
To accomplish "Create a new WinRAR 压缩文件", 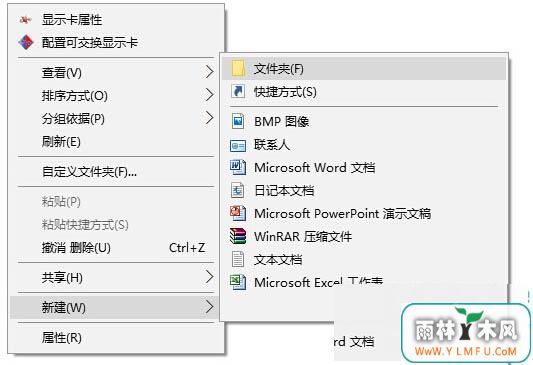I will (364, 237).
